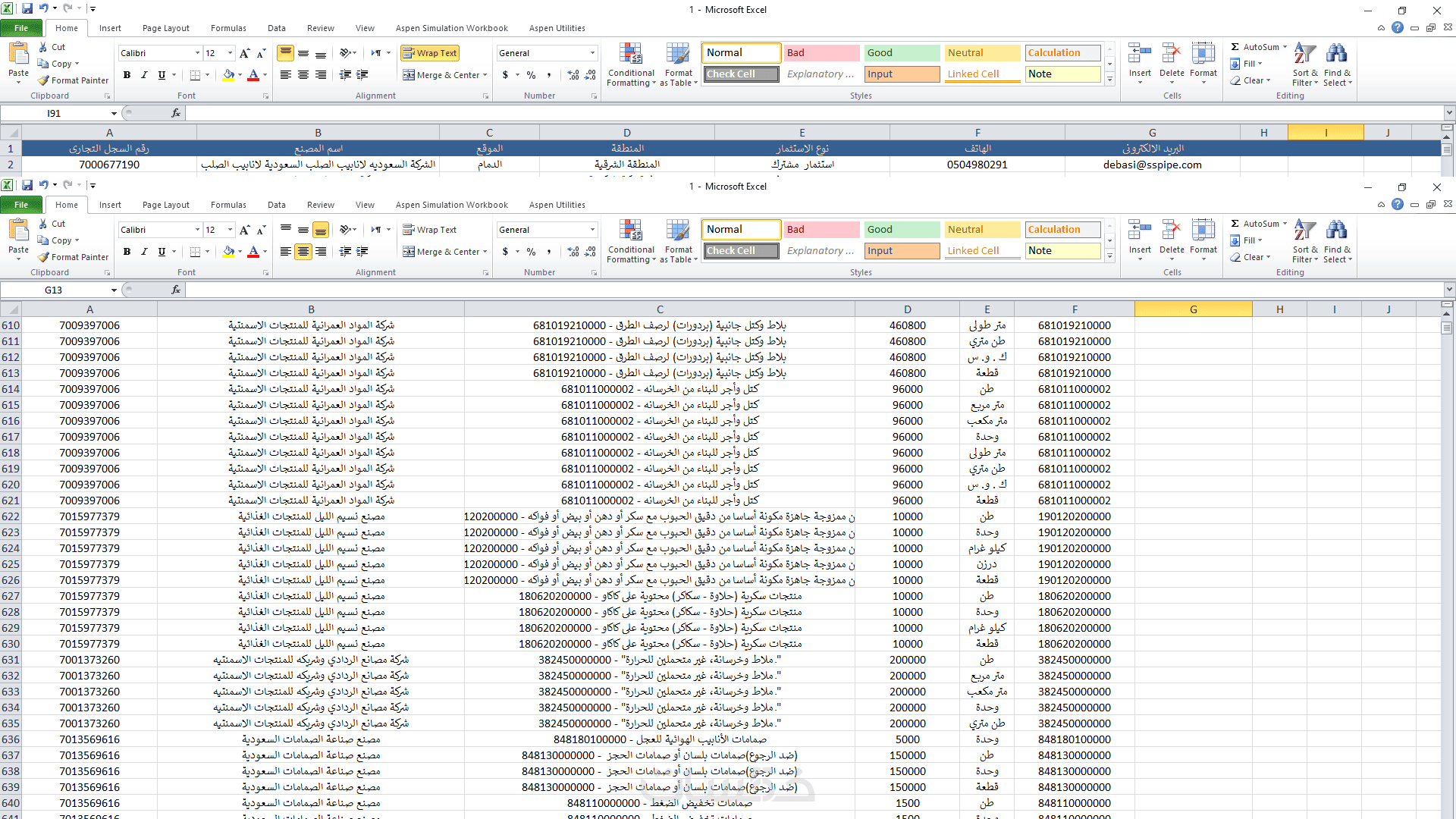Click Format as Table in upper ribbon
The image size is (1456, 819).
tap(678, 64)
